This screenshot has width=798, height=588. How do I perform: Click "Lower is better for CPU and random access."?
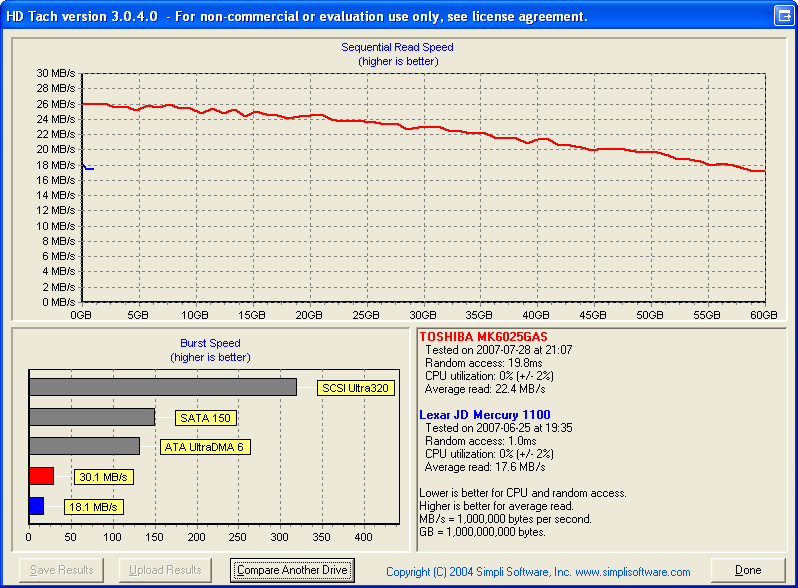(523, 493)
